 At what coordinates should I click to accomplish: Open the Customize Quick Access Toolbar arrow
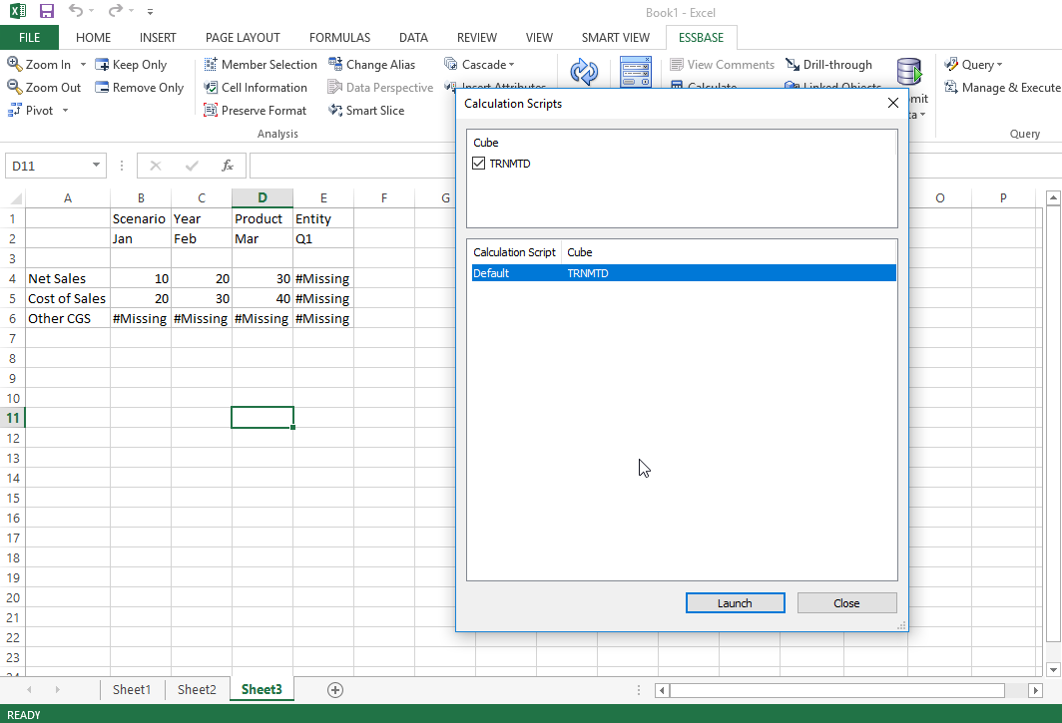coord(150,12)
